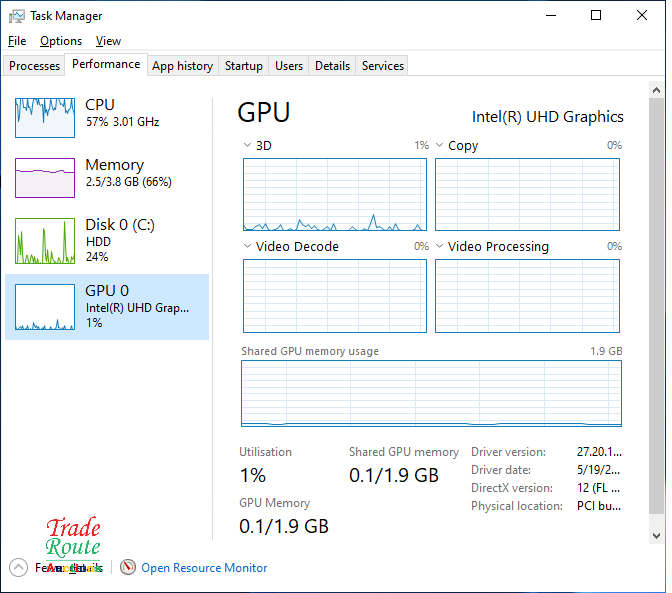Open the Video Processing engine dropdown
Viewport: 672px width, 593px height.
click(x=440, y=247)
